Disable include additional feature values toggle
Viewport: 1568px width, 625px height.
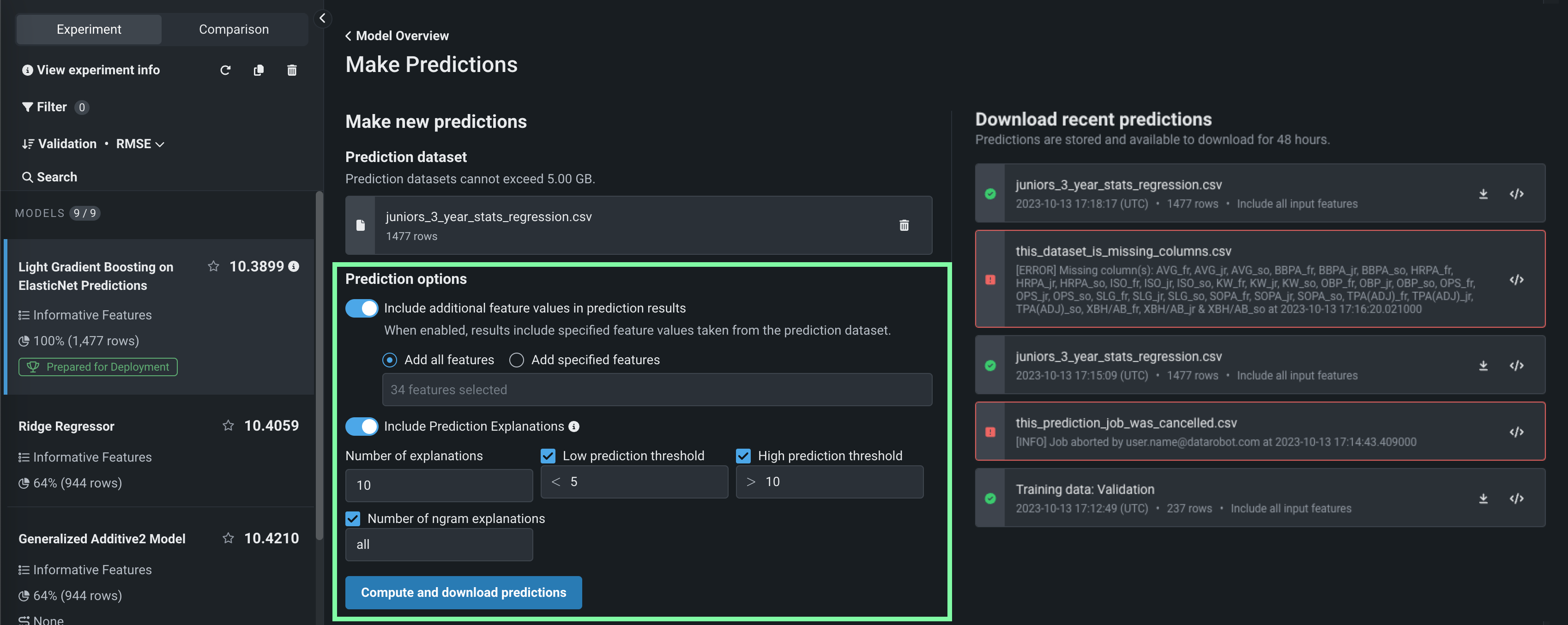click(362, 308)
